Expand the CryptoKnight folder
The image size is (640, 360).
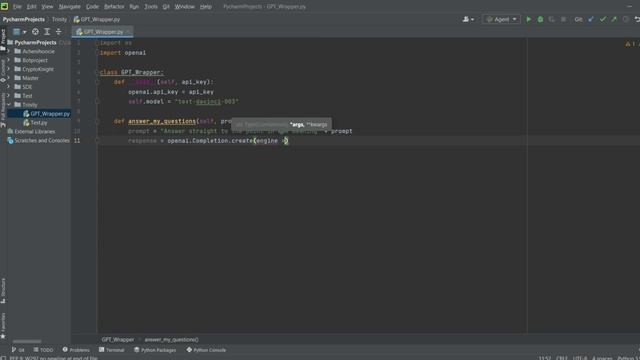[9, 69]
